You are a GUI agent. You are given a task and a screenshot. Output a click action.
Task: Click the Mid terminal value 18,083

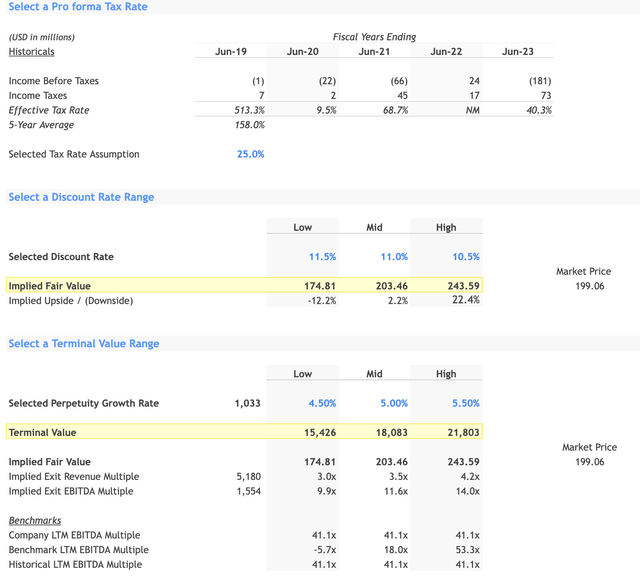click(390, 433)
